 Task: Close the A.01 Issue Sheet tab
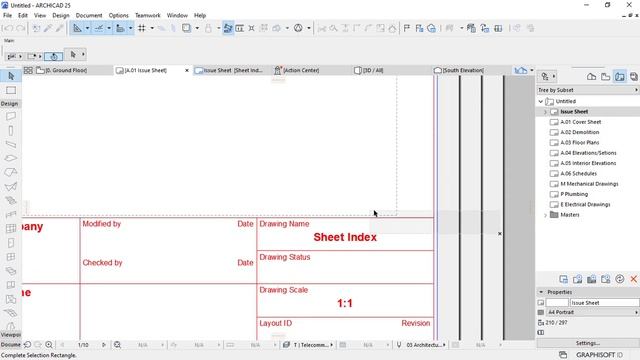(x=187, y=71)
